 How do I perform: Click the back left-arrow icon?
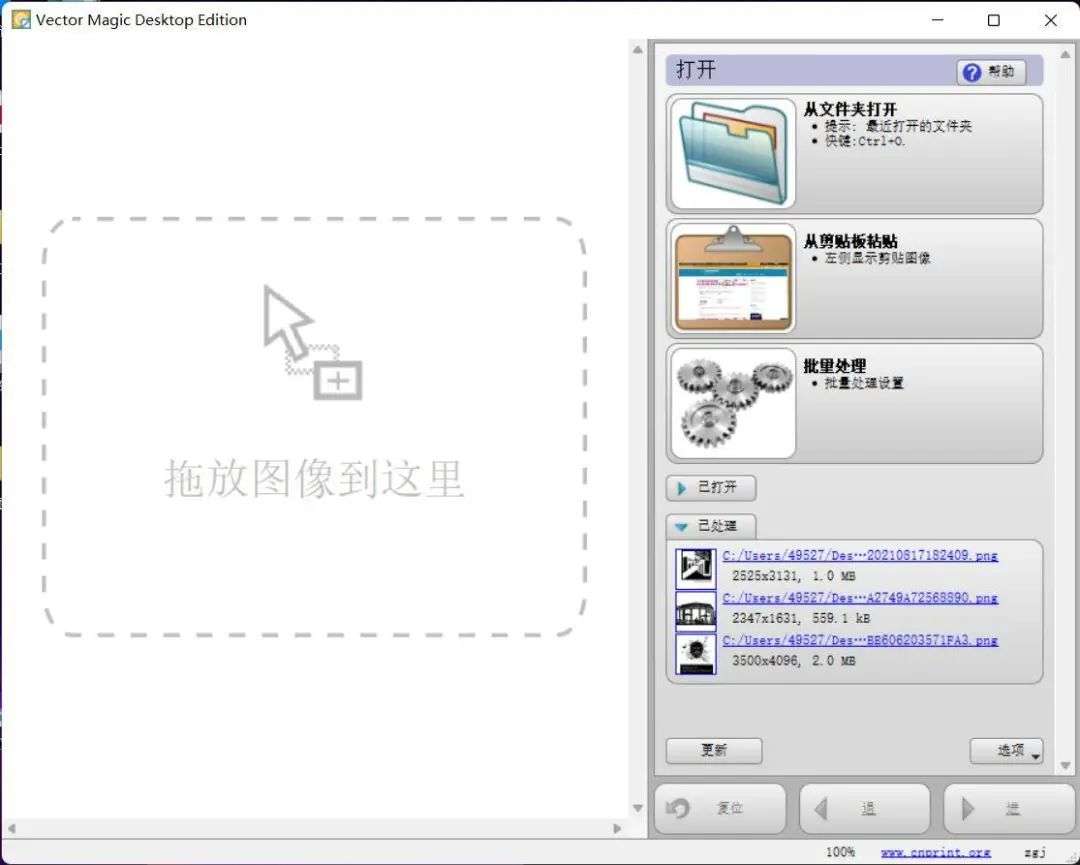tap(820, 809)
